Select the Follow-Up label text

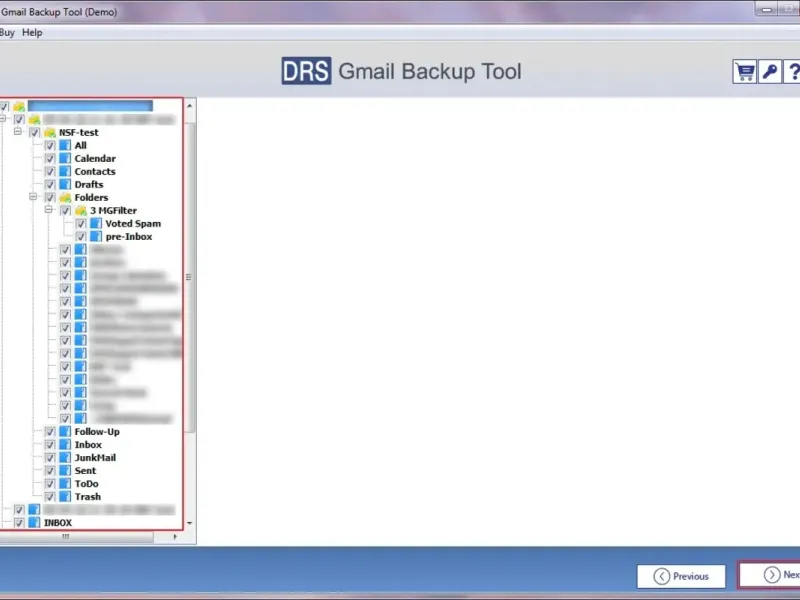pyautogui.click(x=97, y=432)
